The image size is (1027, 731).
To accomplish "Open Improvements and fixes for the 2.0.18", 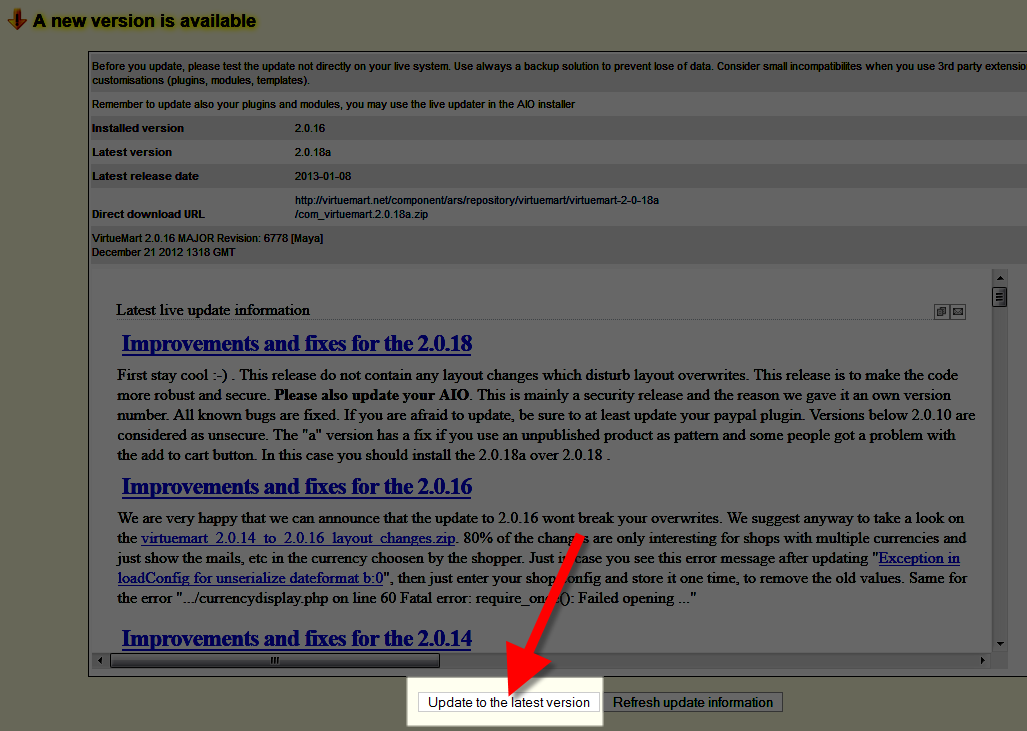I will click(x=296, y=344).
